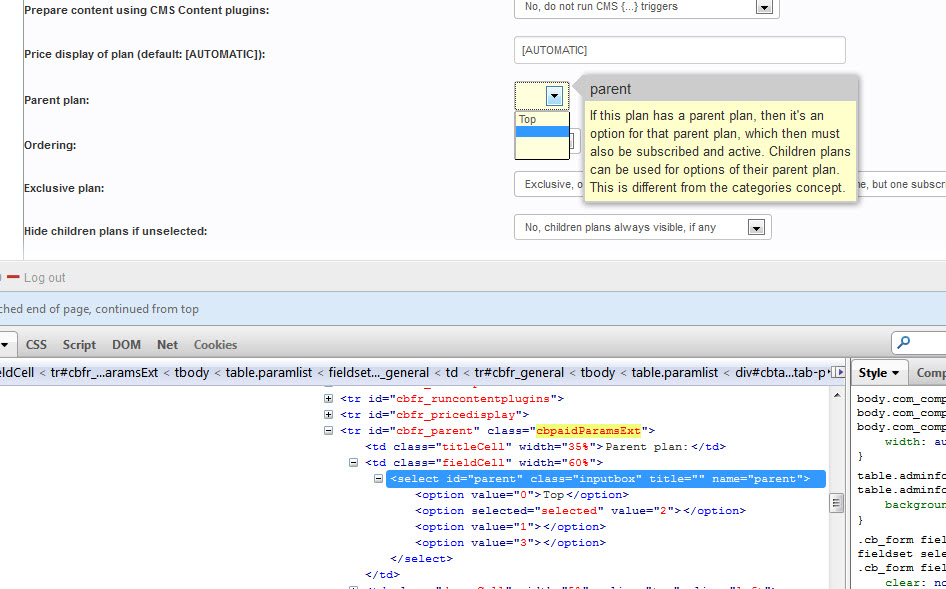
Task: Click option value="3" HTML line
Action: coord(510,543)
